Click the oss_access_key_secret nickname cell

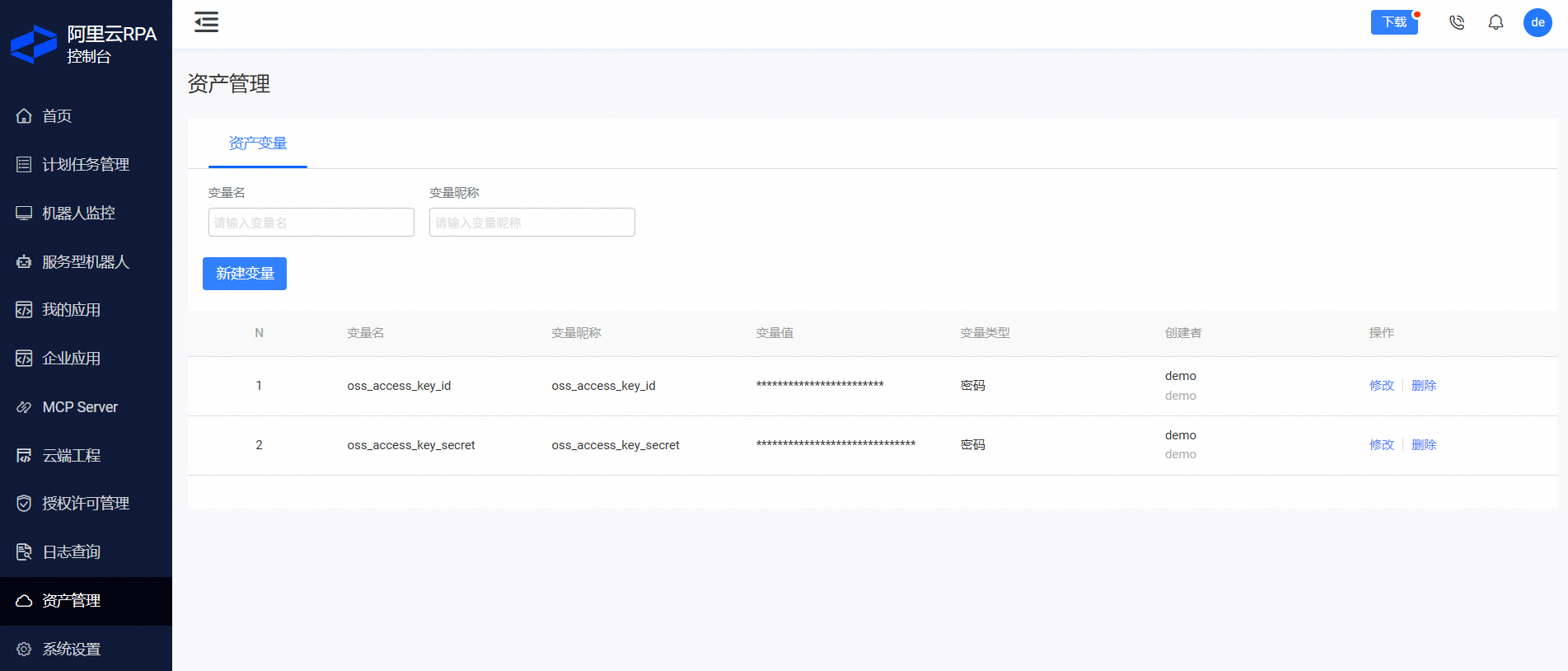(x=615, y=445)
